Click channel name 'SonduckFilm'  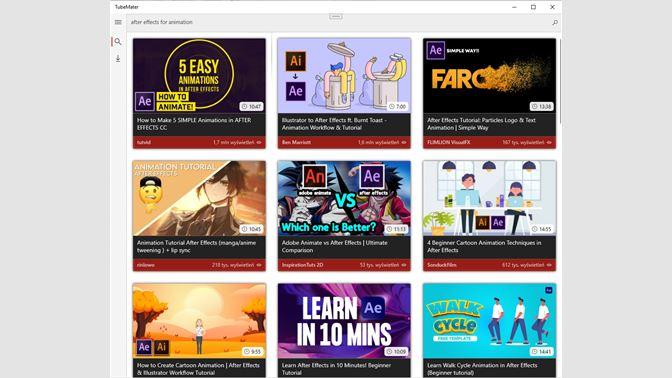(442, 265)
